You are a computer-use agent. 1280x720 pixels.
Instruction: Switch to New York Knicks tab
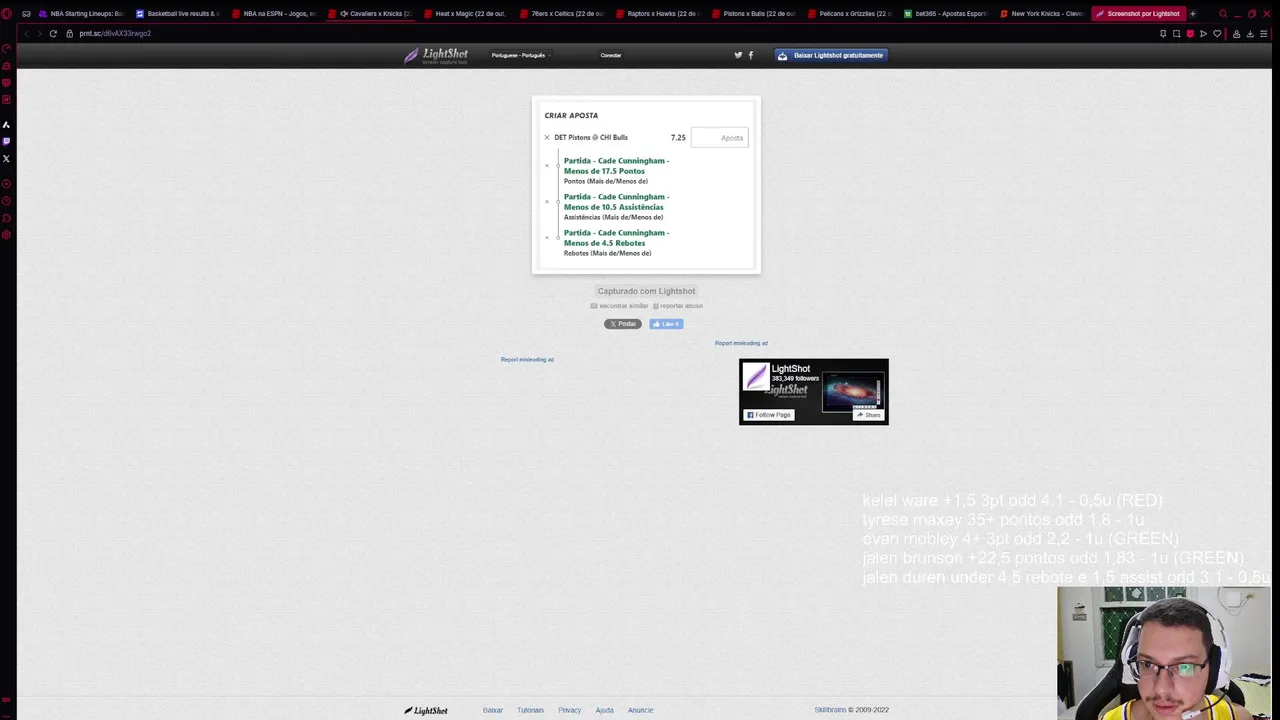(1040, 13)
